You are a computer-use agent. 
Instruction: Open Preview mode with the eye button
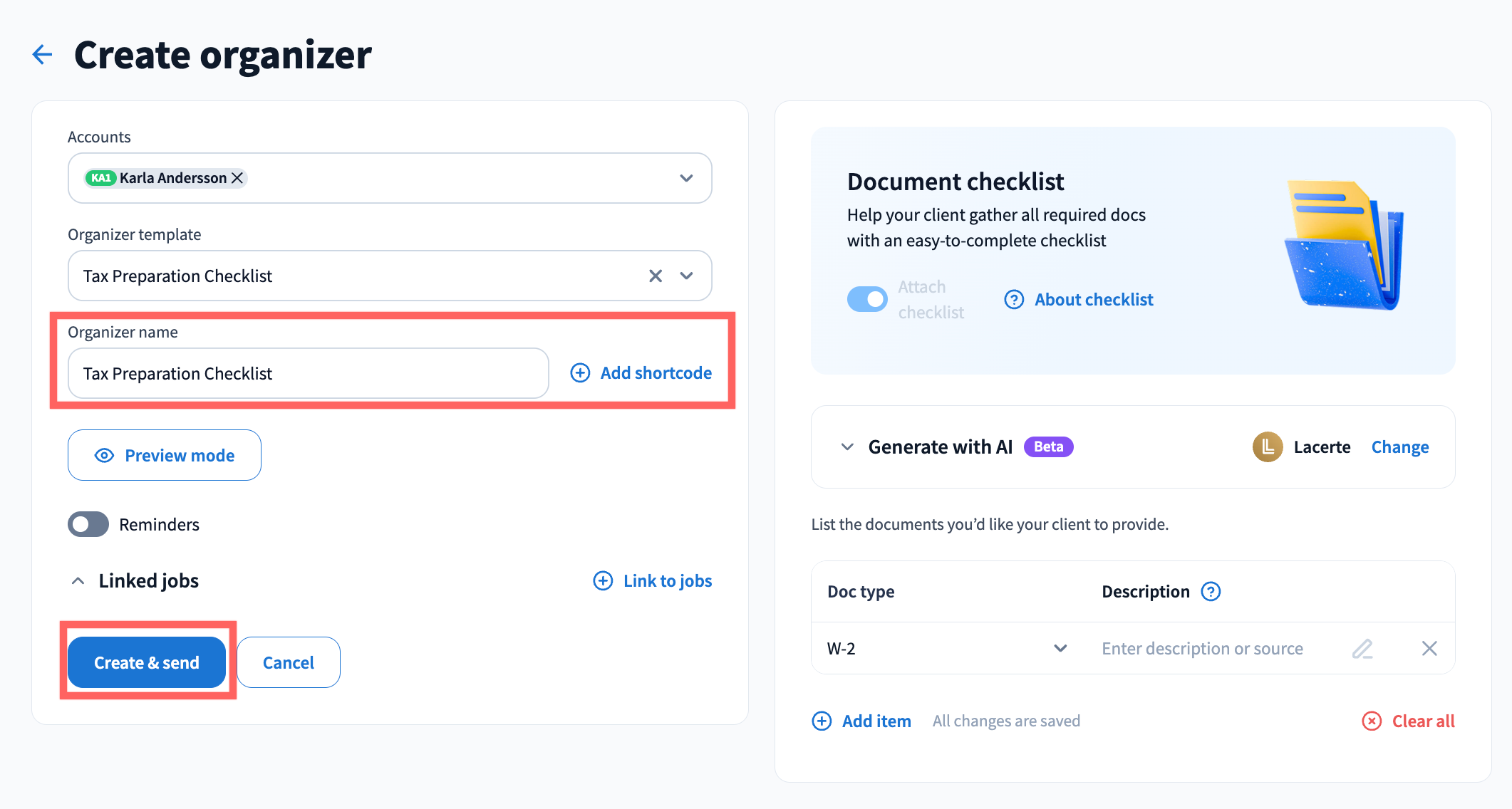click(x=165, y=456)
